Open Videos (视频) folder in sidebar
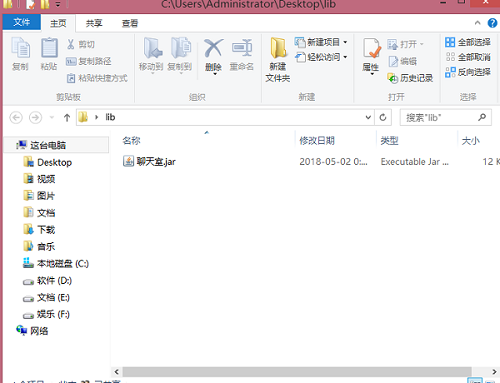This screenshot has height=383, width=500. click(x=39, y=179)
